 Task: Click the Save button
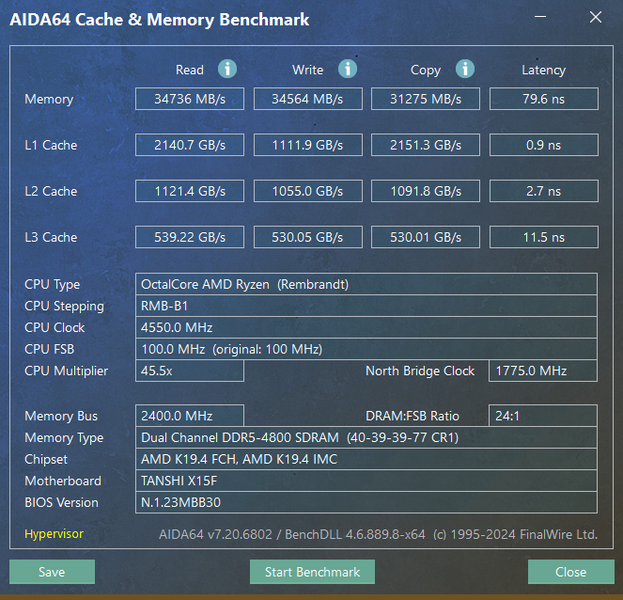click(x=52, y=572)
